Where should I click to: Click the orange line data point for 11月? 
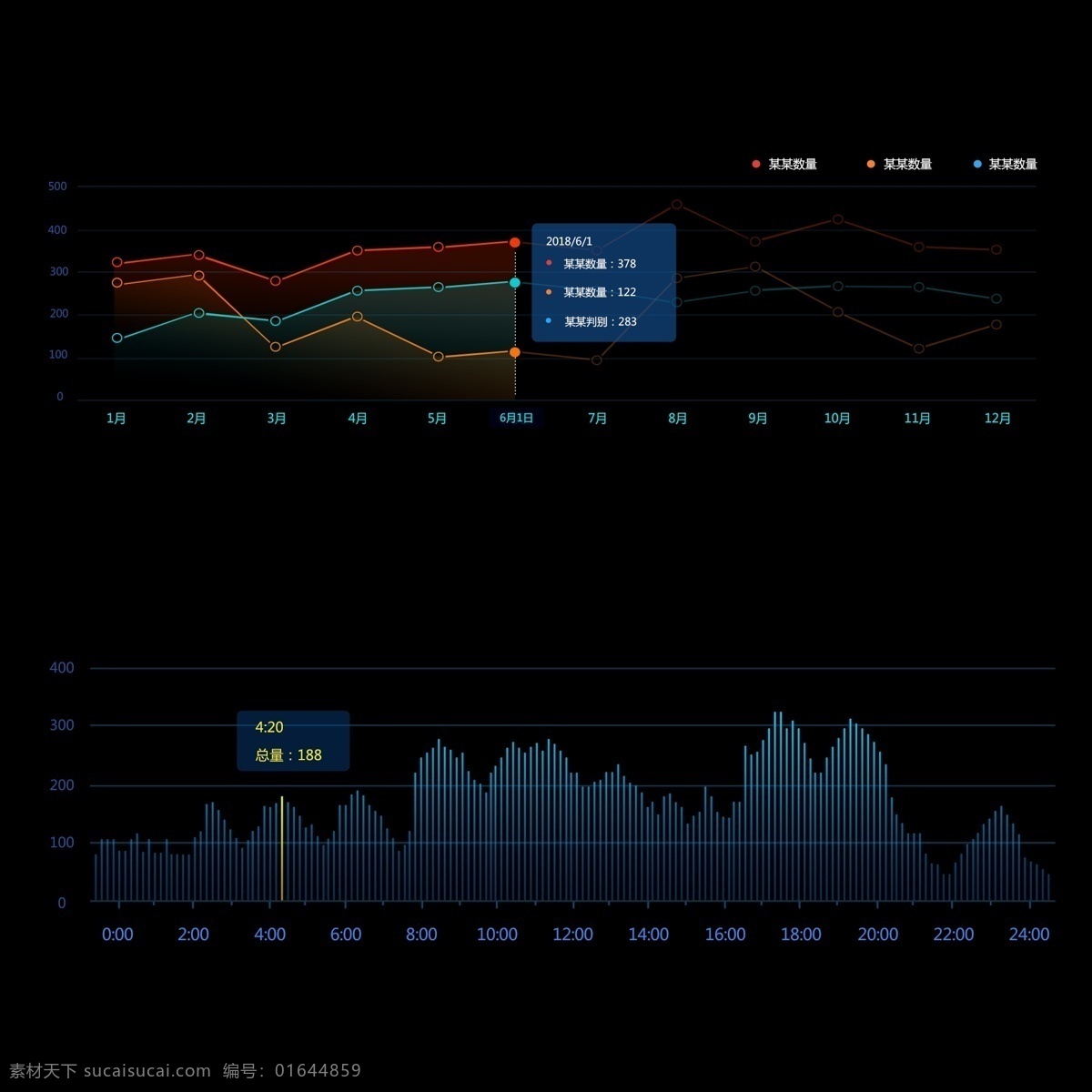pyautogui.click(x=919, y=349)
